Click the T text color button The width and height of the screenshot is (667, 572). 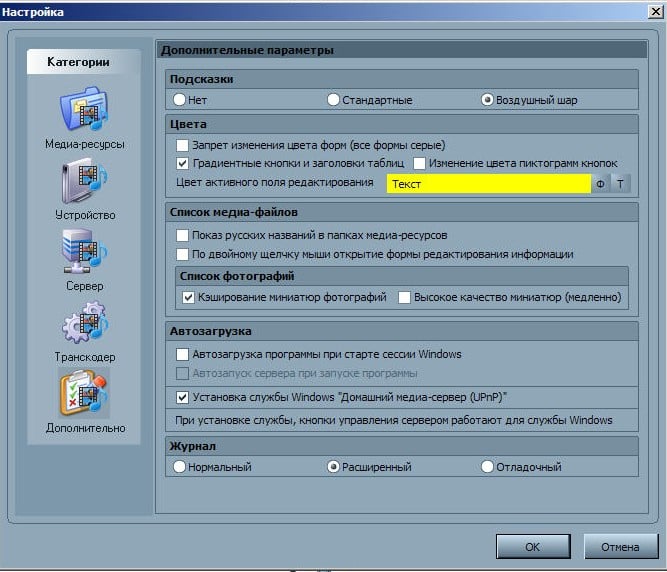pos(620,184)
